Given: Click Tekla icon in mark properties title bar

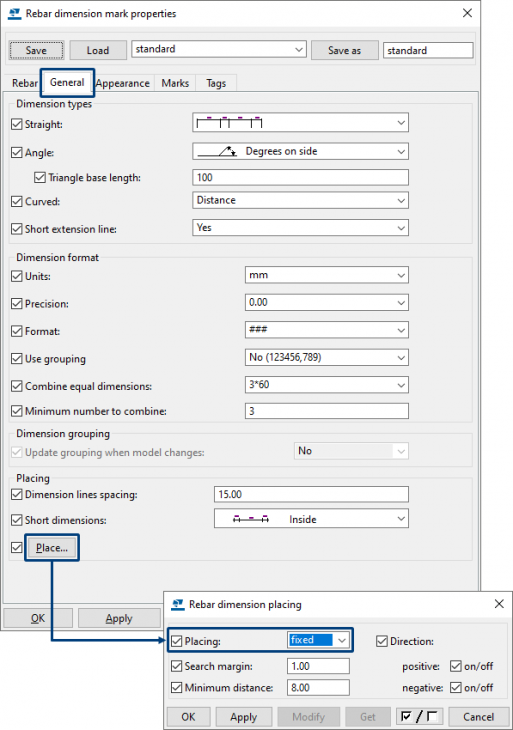Looking at the screenshot, I should pos(15,14).
